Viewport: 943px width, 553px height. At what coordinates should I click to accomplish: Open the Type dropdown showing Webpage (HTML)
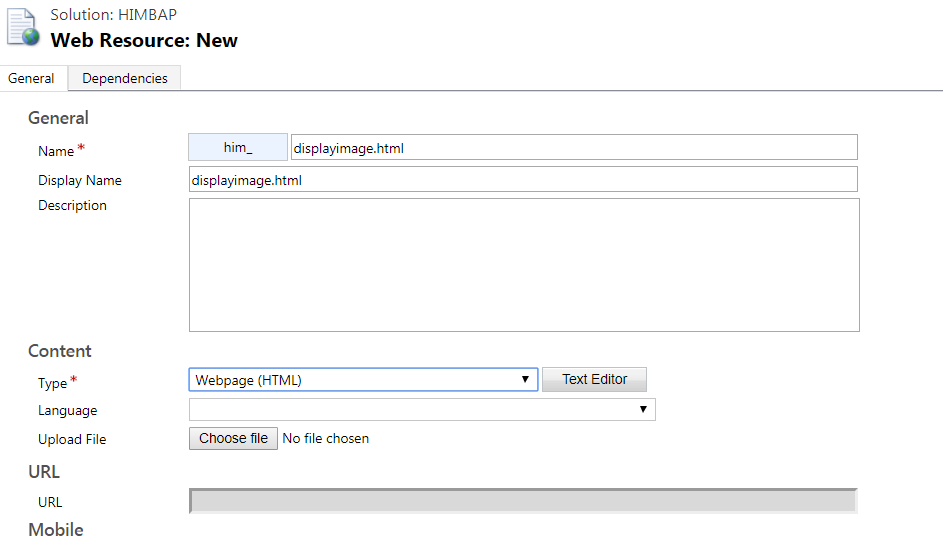point(363,380)
